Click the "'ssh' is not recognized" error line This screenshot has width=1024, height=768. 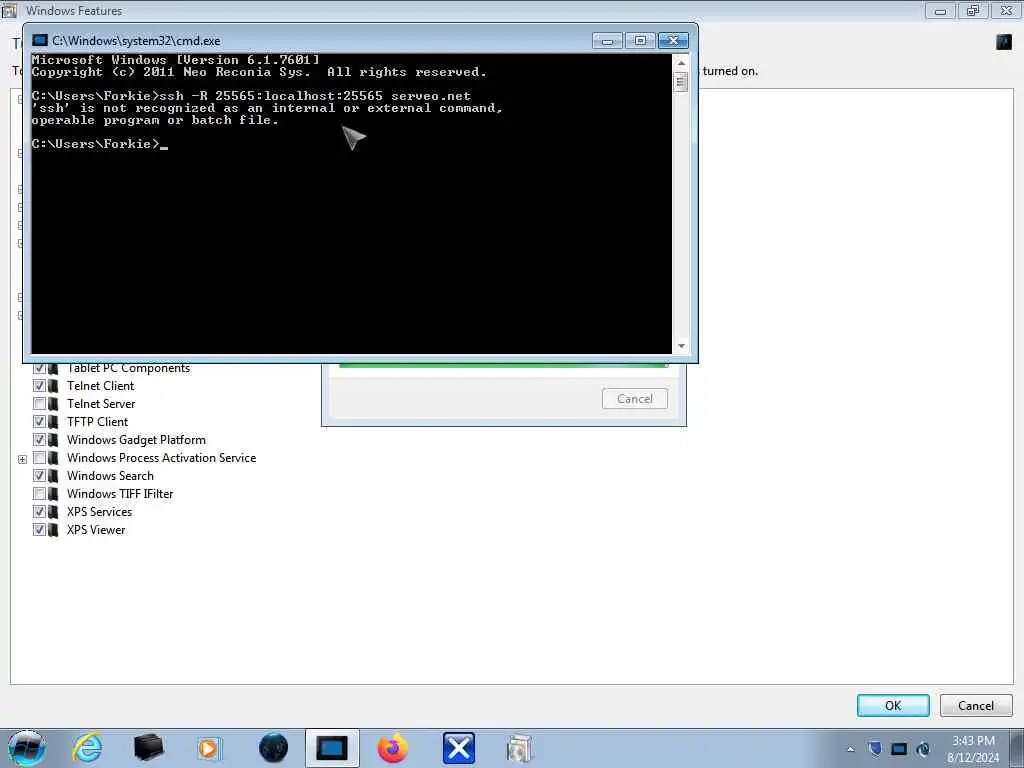coord(267,108)
